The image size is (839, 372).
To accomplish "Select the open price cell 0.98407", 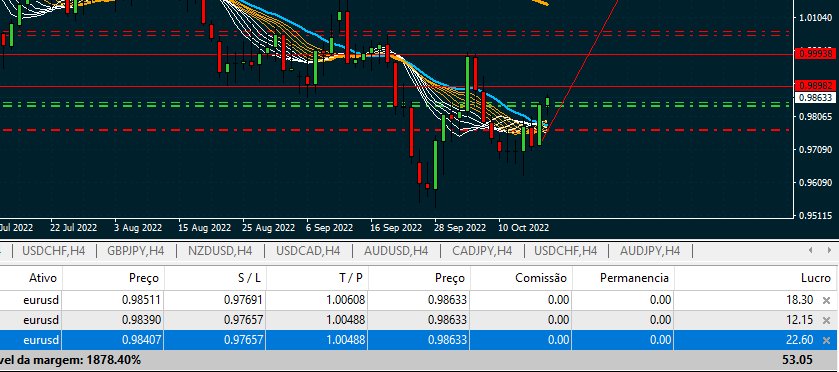I will pos(141,340).
